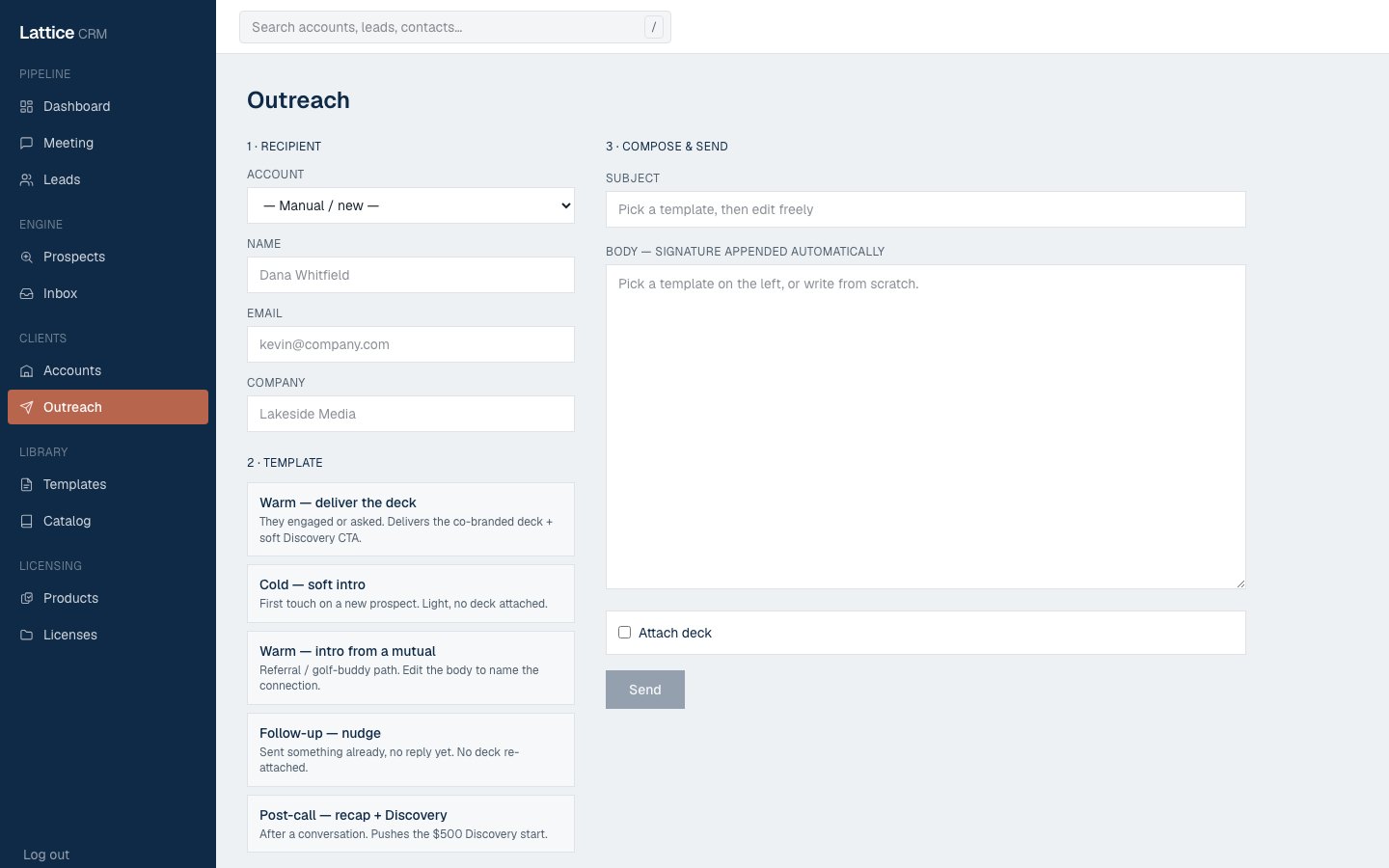Open the Licenses page
1389x868 pixels.
(108, 635)
